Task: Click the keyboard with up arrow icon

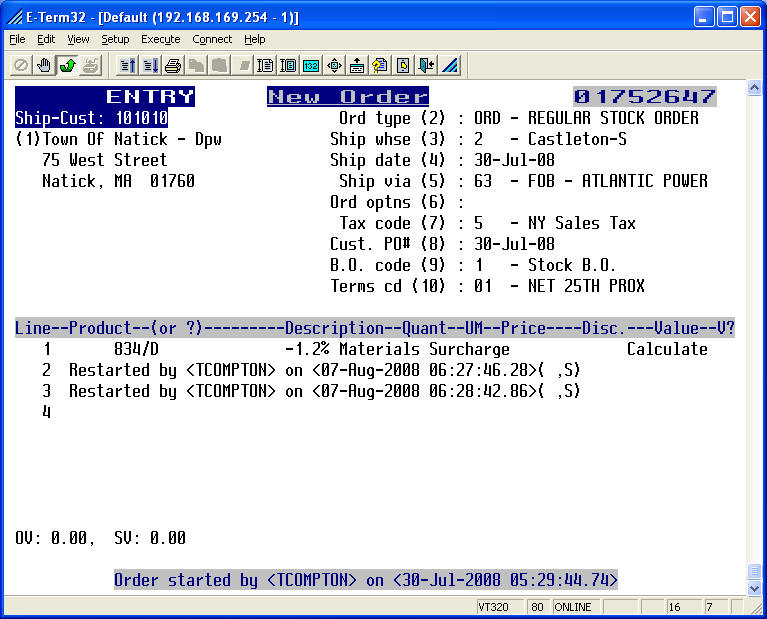Action: click(357, 65)
